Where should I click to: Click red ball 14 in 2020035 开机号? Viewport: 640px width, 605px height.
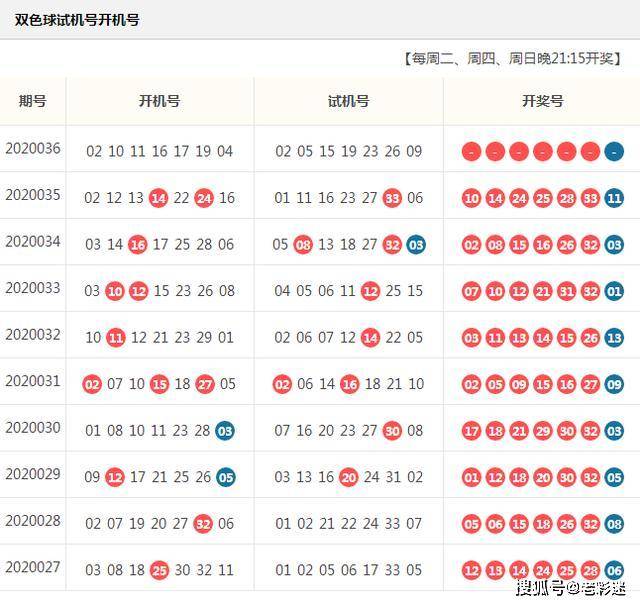click(x=158, y=198)
